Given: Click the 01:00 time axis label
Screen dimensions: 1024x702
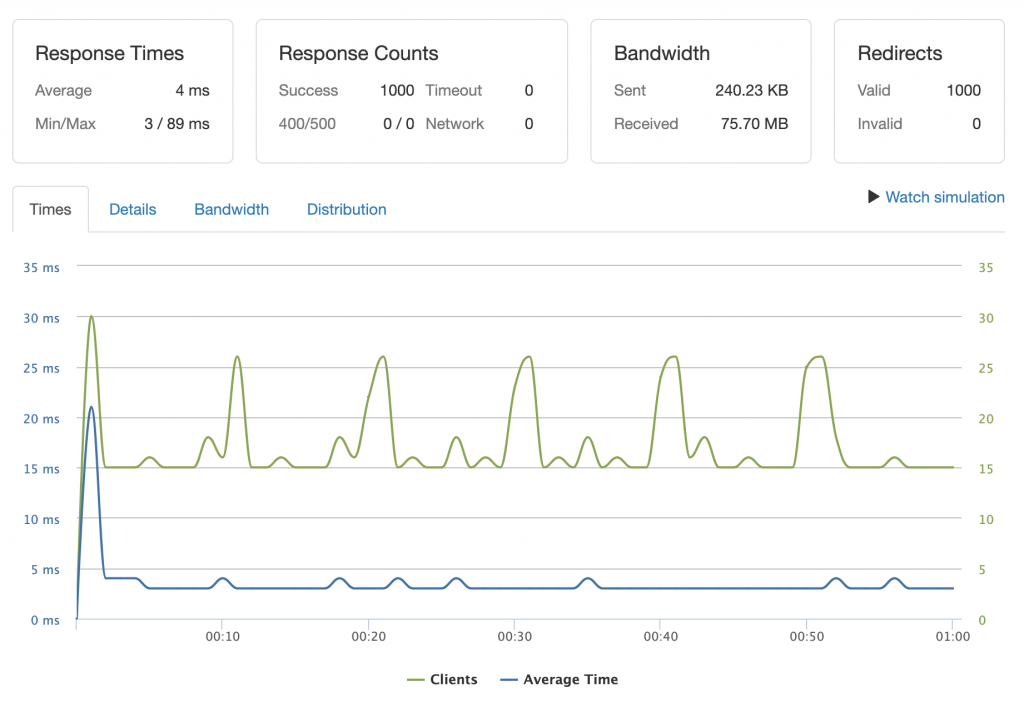Looking at the screenshot, I should tap(953, 637).
